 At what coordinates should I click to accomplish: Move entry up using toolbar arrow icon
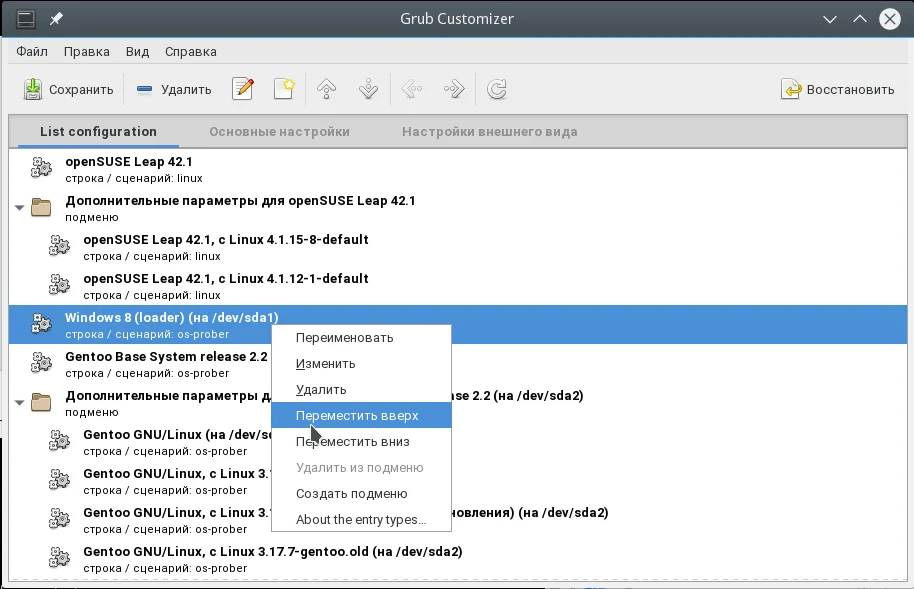point(326,89)
